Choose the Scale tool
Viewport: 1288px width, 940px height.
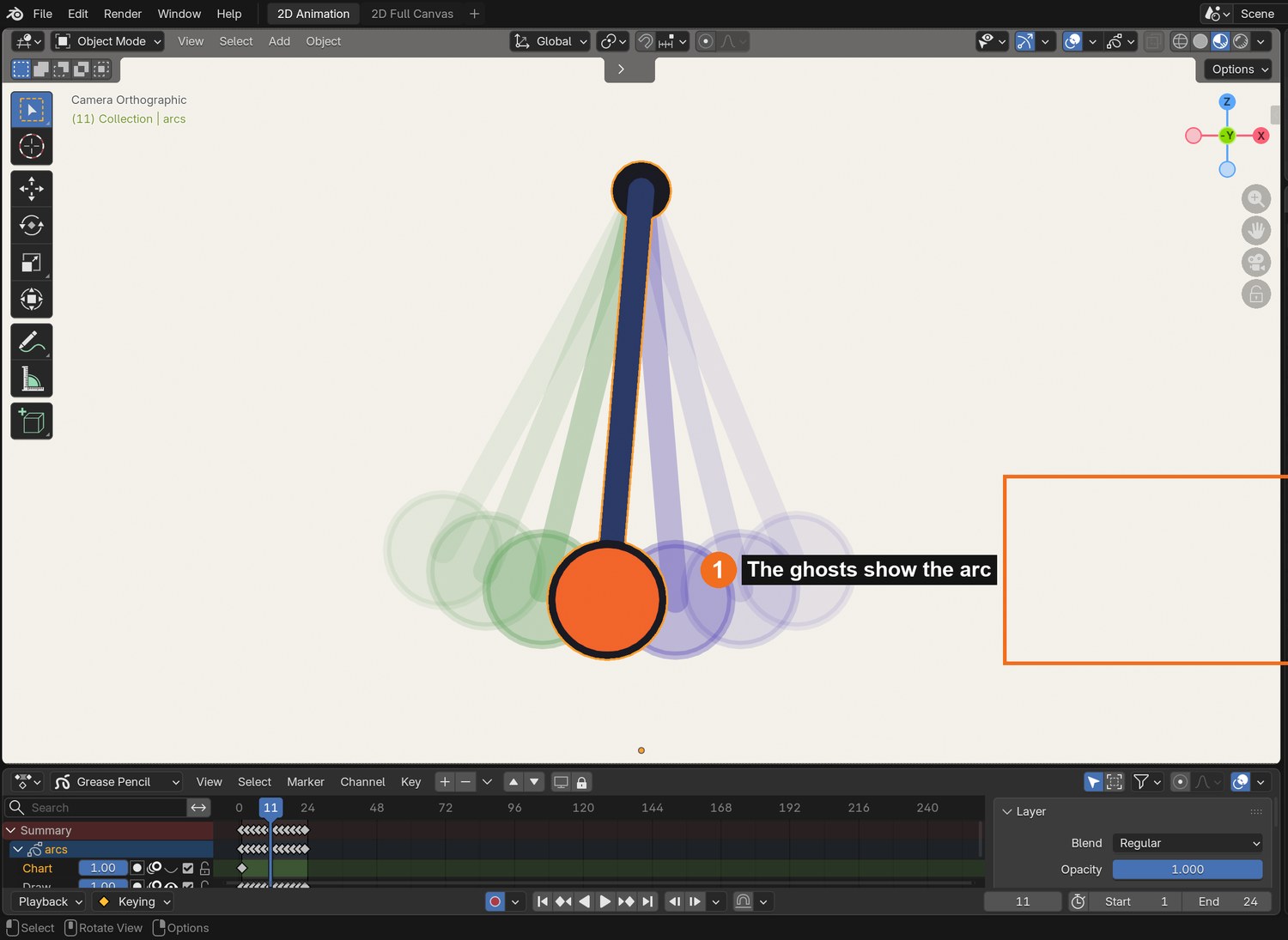(x=32, y=263)
